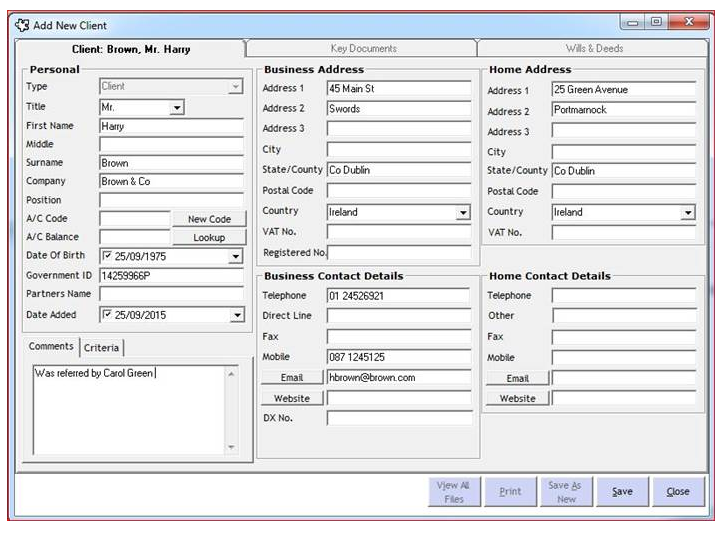Click the View All Files button

[454, 492]
